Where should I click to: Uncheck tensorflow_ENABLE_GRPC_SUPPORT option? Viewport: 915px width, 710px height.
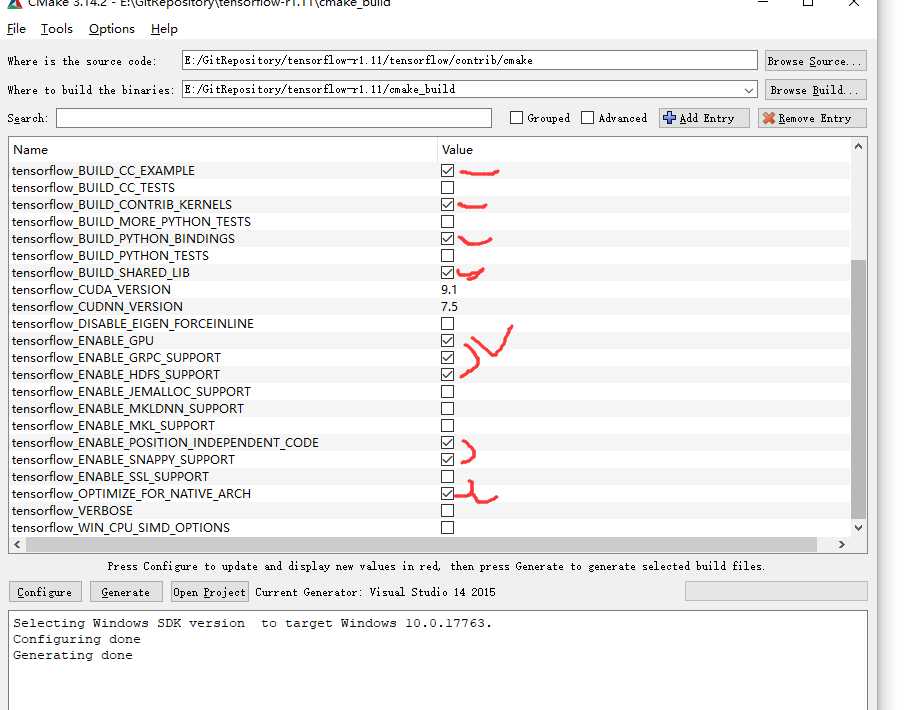click(x=448, y=357)
